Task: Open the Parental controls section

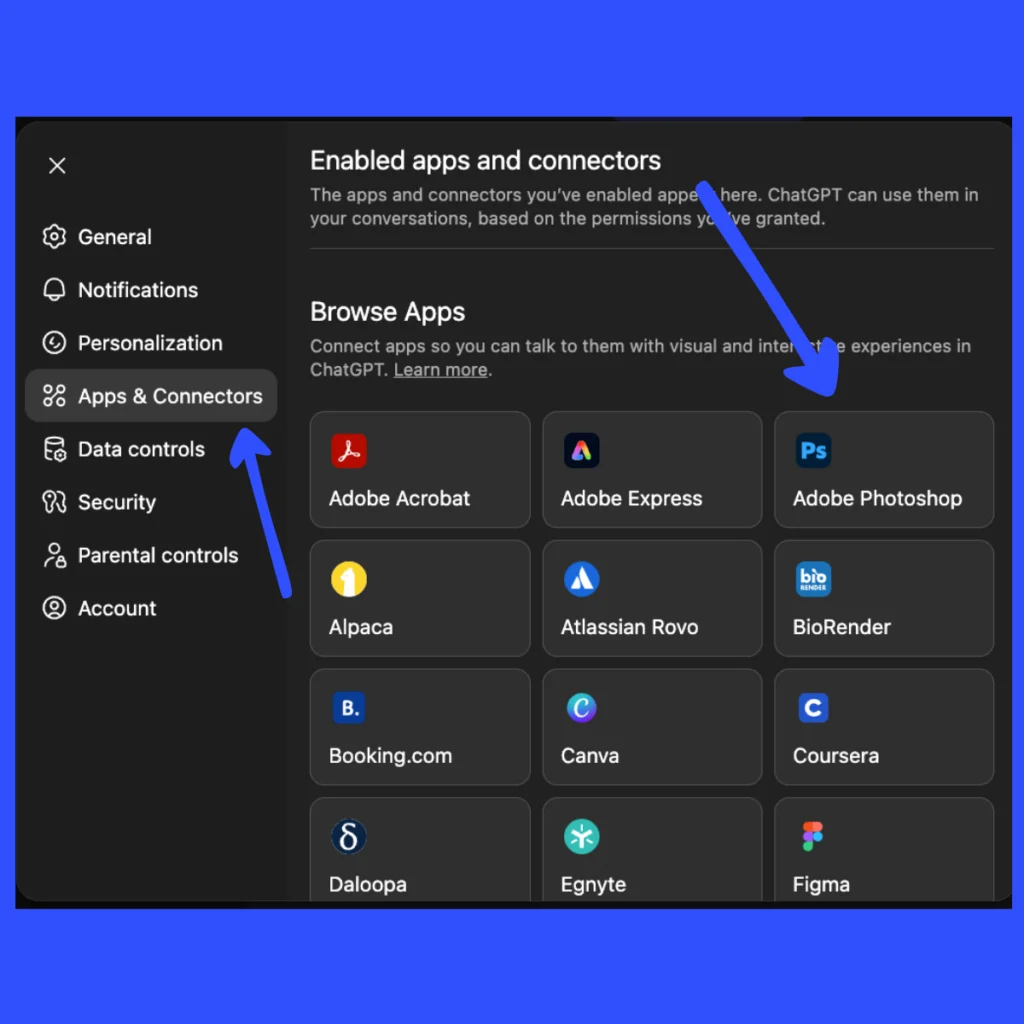Action: coord(157,555)
